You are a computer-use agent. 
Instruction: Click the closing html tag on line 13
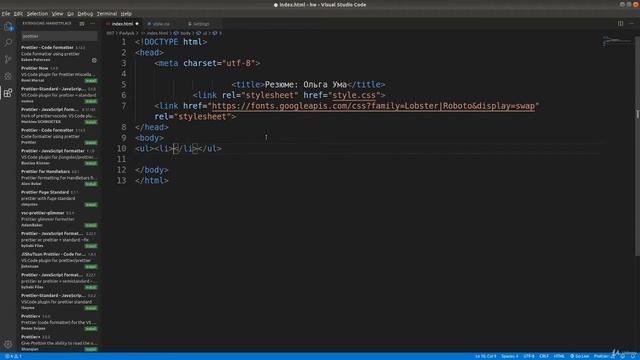151,180
